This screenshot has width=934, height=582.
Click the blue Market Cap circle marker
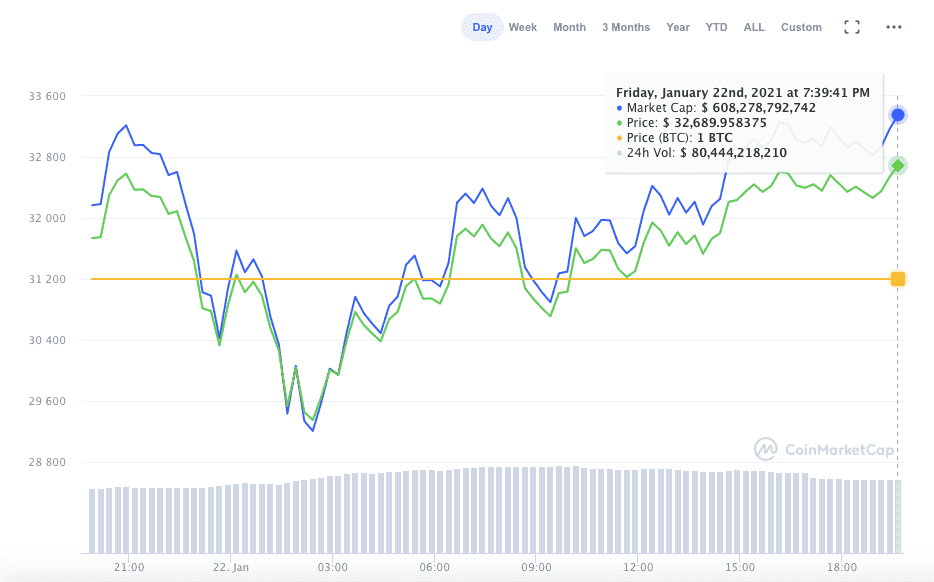point(898,115)
